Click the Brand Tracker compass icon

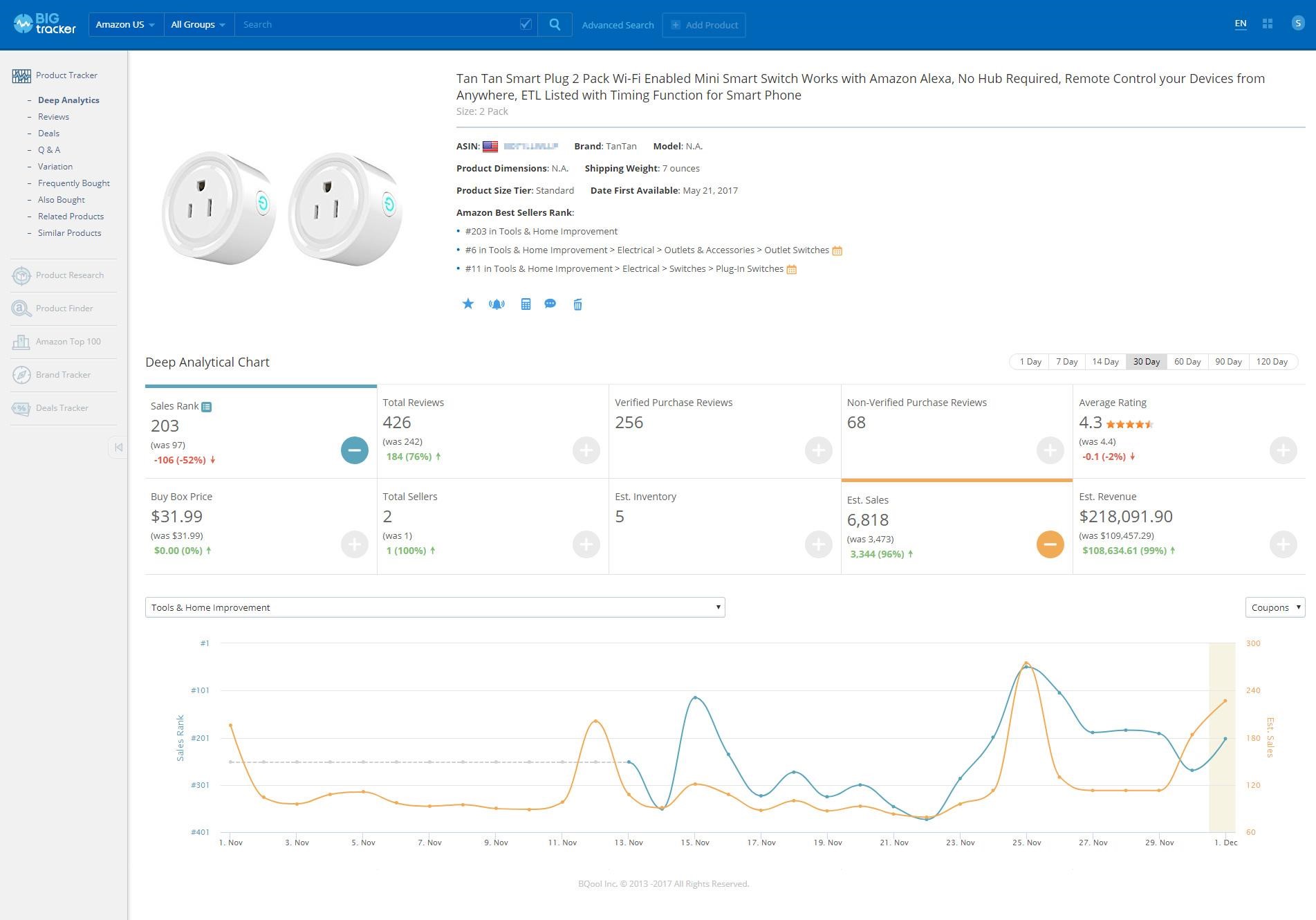tap(21, 375)
